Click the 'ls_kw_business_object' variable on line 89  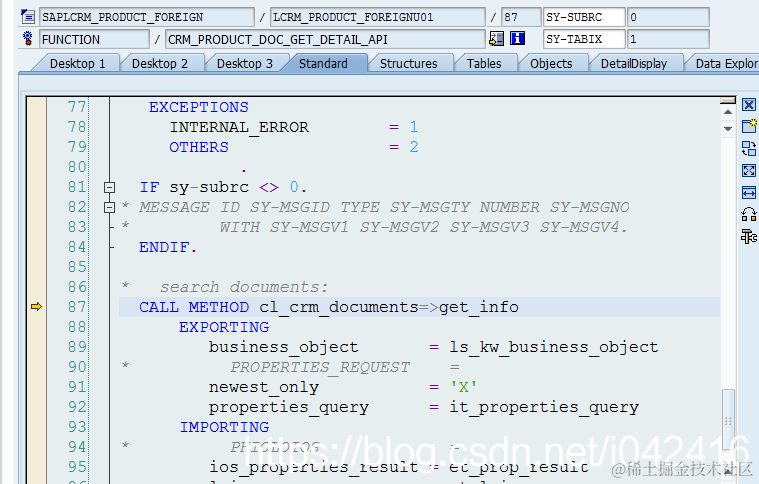(554, 348)
